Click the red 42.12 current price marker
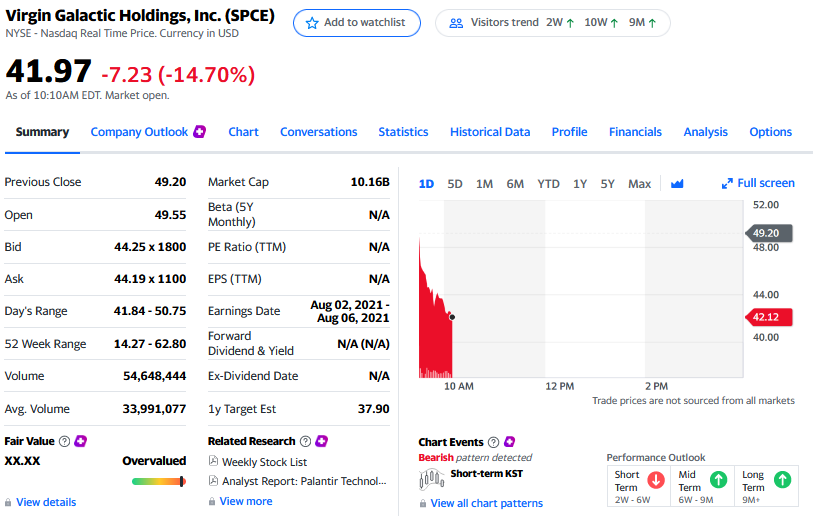Screen dimensions: 813x518 [x=768, y=317]
